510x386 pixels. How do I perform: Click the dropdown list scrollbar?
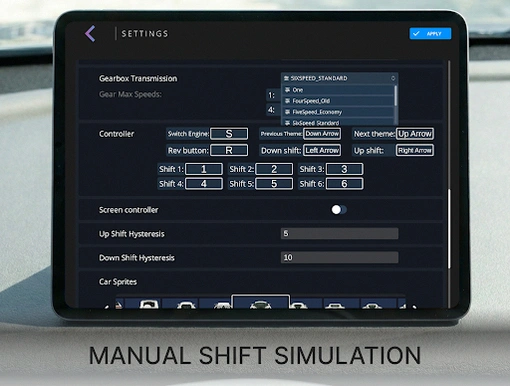coord(396,96)
